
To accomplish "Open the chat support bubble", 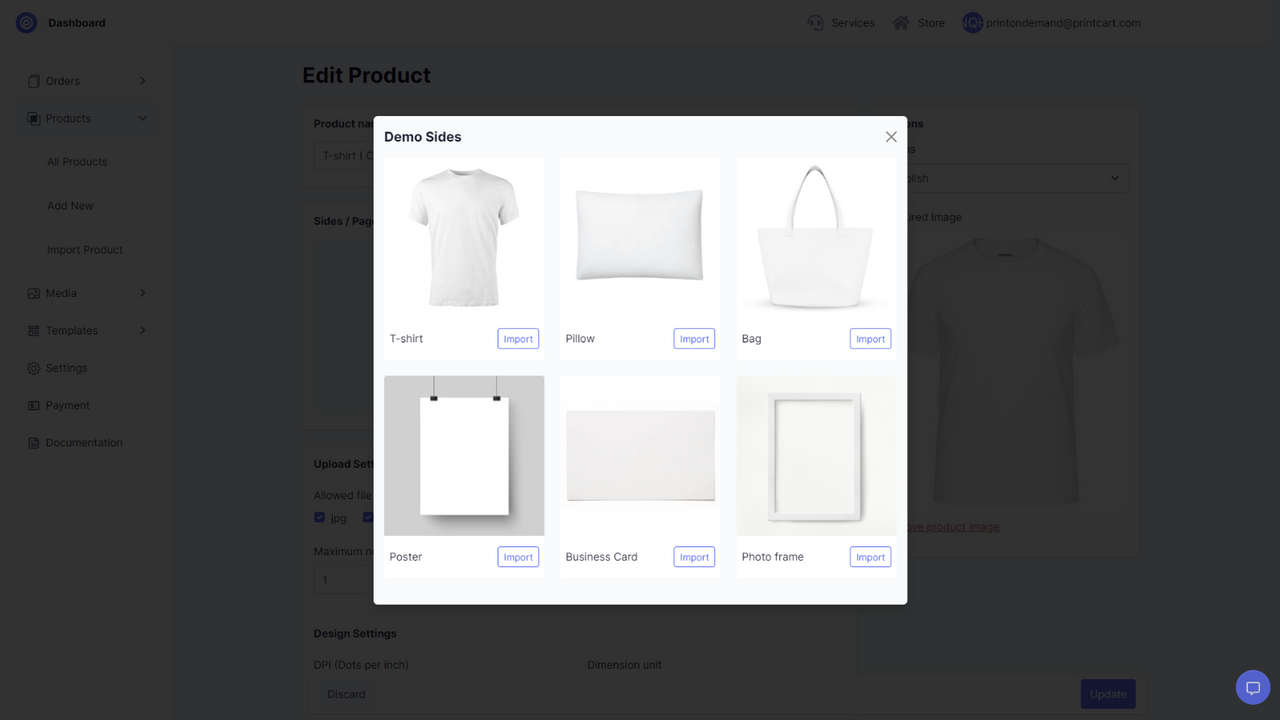I will tap(1252, 687).
